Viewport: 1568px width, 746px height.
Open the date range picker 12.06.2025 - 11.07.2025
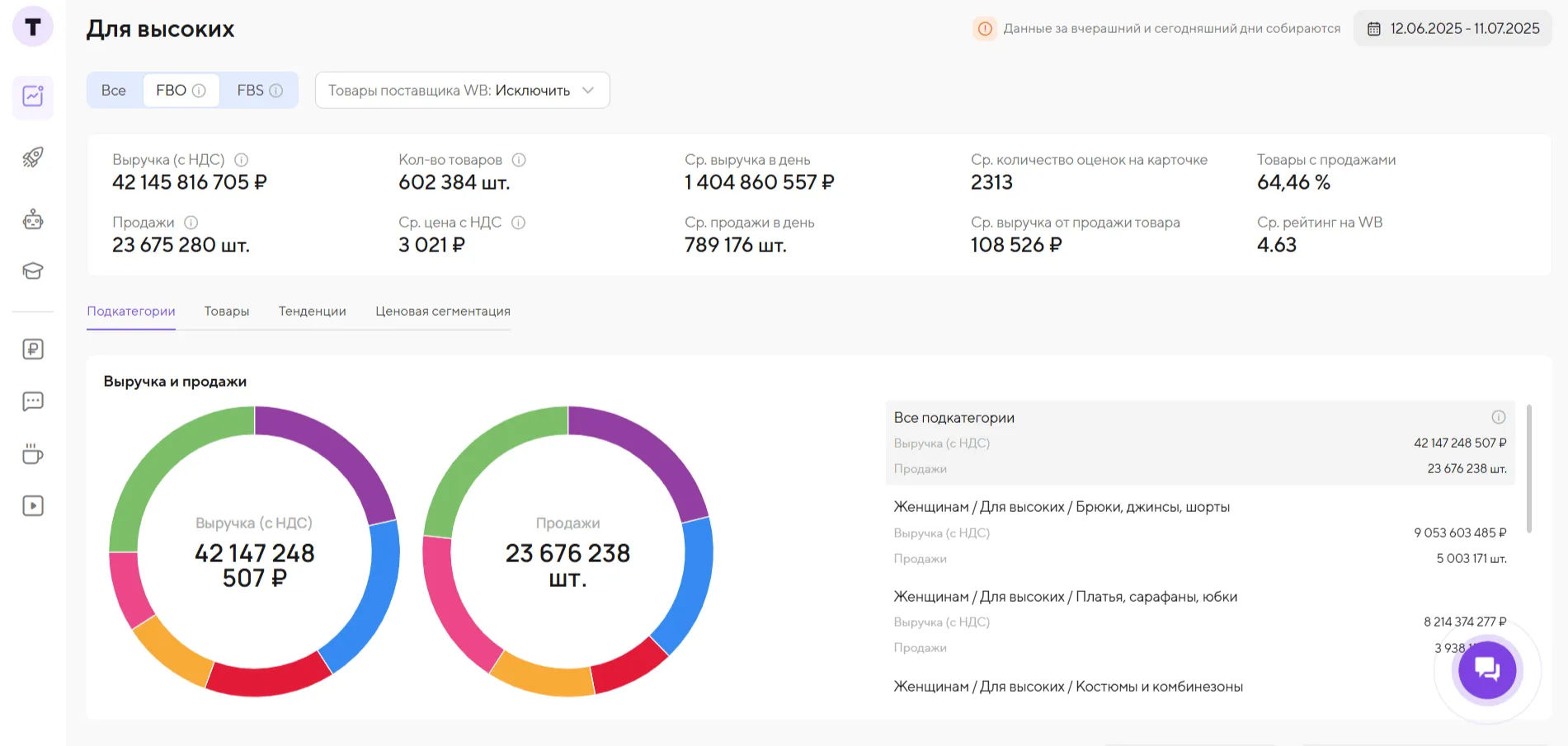coord(1453,29)
